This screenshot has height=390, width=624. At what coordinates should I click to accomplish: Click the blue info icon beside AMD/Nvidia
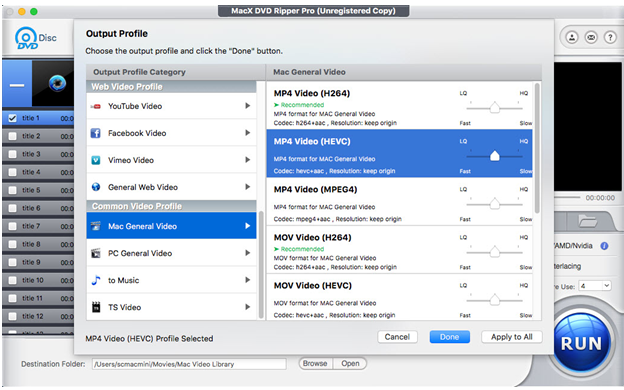[604, 246]
